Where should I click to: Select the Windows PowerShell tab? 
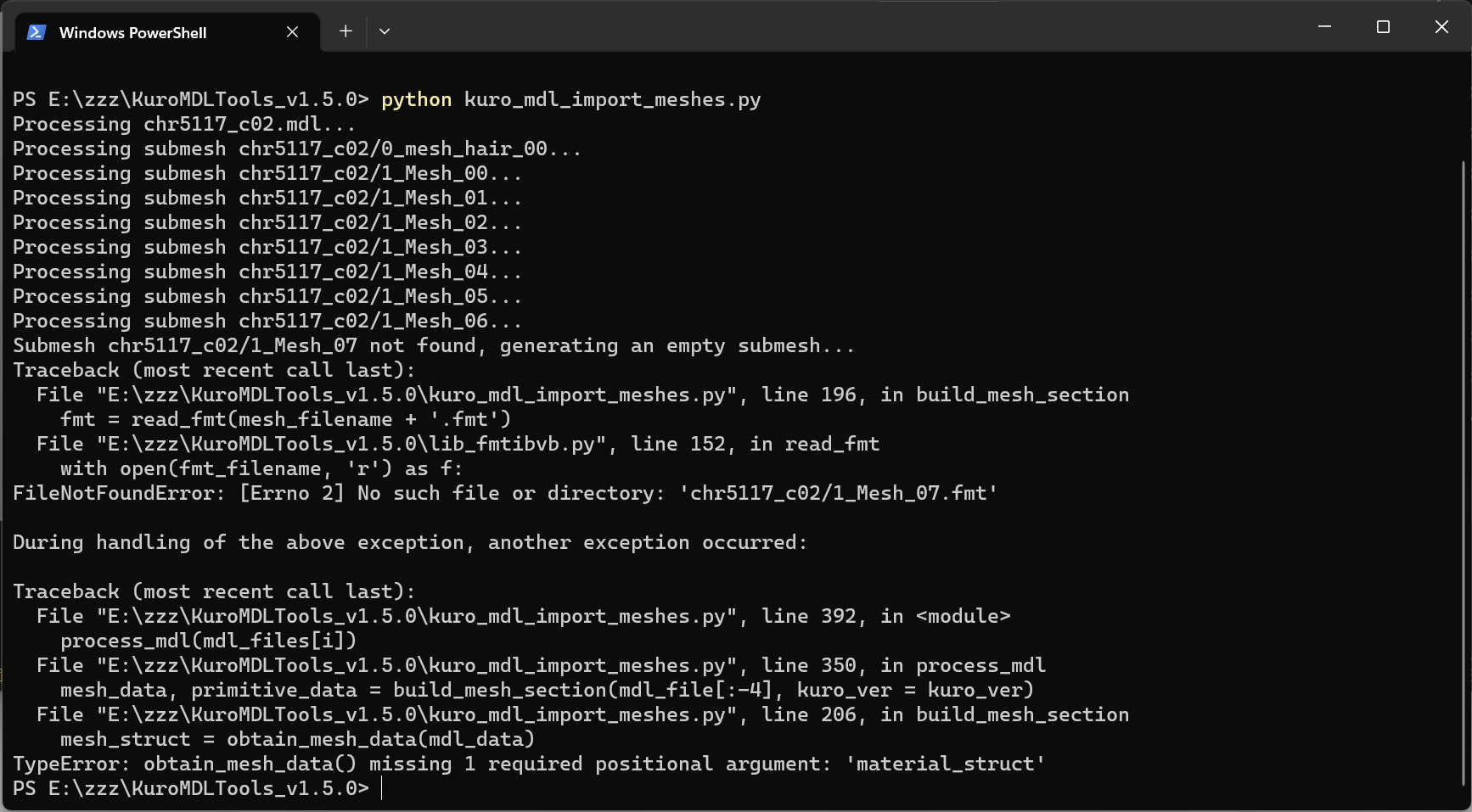pyautogui.click(x=133, y=32)
